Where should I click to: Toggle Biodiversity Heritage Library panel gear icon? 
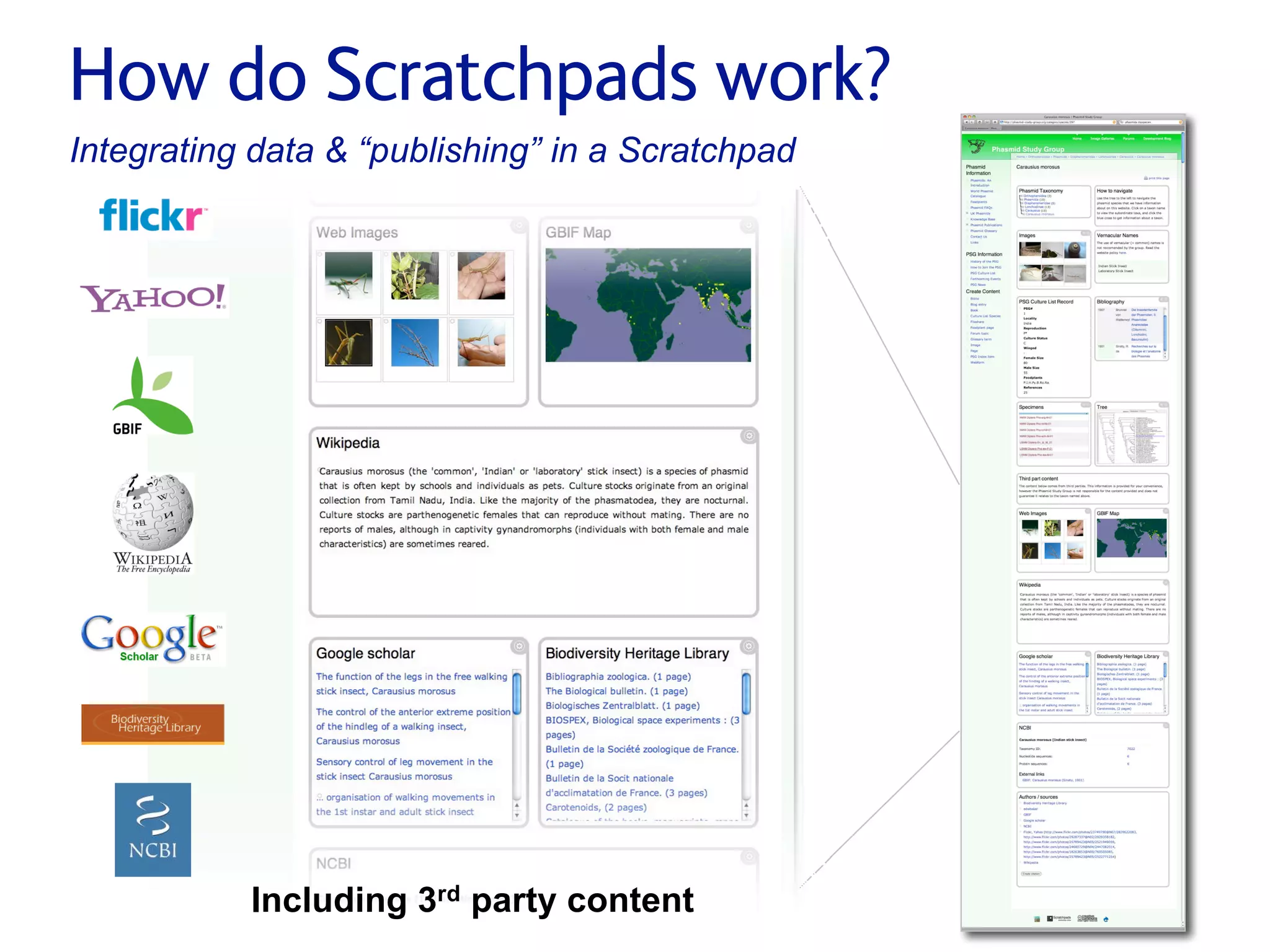tap(748, 646)
